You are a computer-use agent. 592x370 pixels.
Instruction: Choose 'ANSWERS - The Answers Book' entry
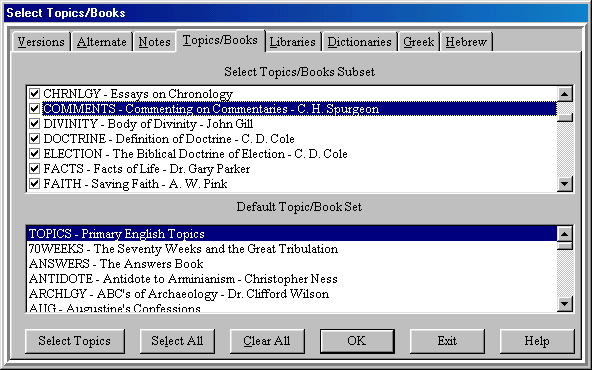point(291,264)
